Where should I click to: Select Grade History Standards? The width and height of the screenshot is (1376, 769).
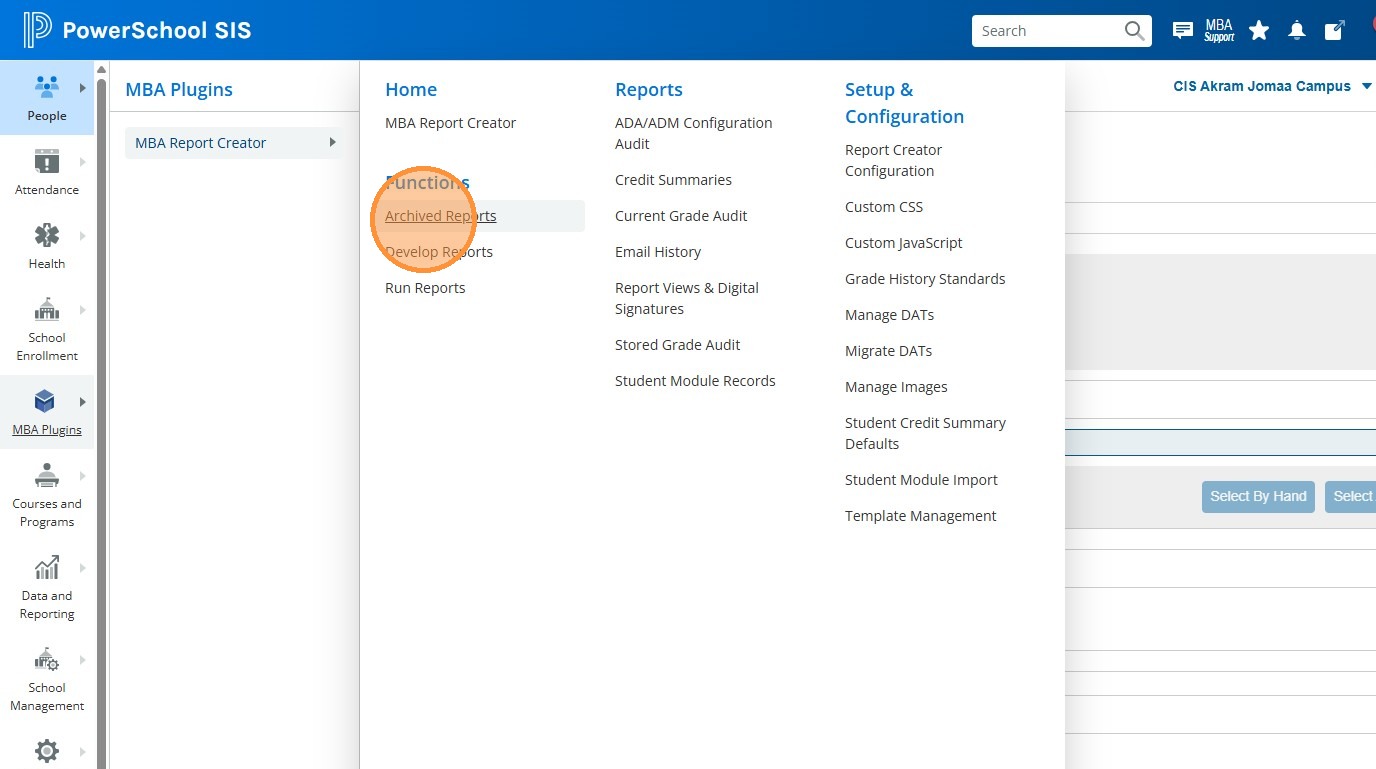pos(925,279)
